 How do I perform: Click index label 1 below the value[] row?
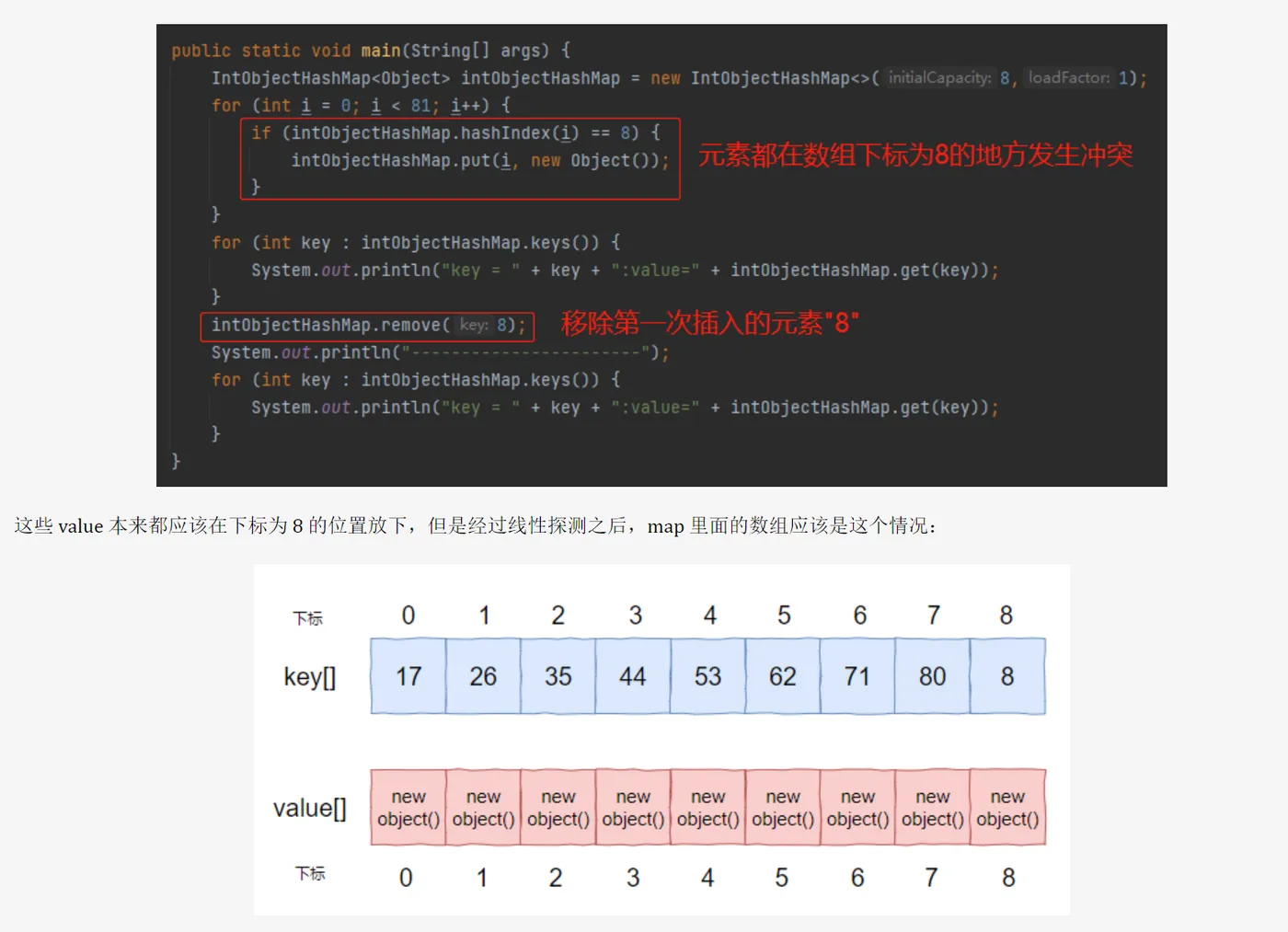point(482,878)
